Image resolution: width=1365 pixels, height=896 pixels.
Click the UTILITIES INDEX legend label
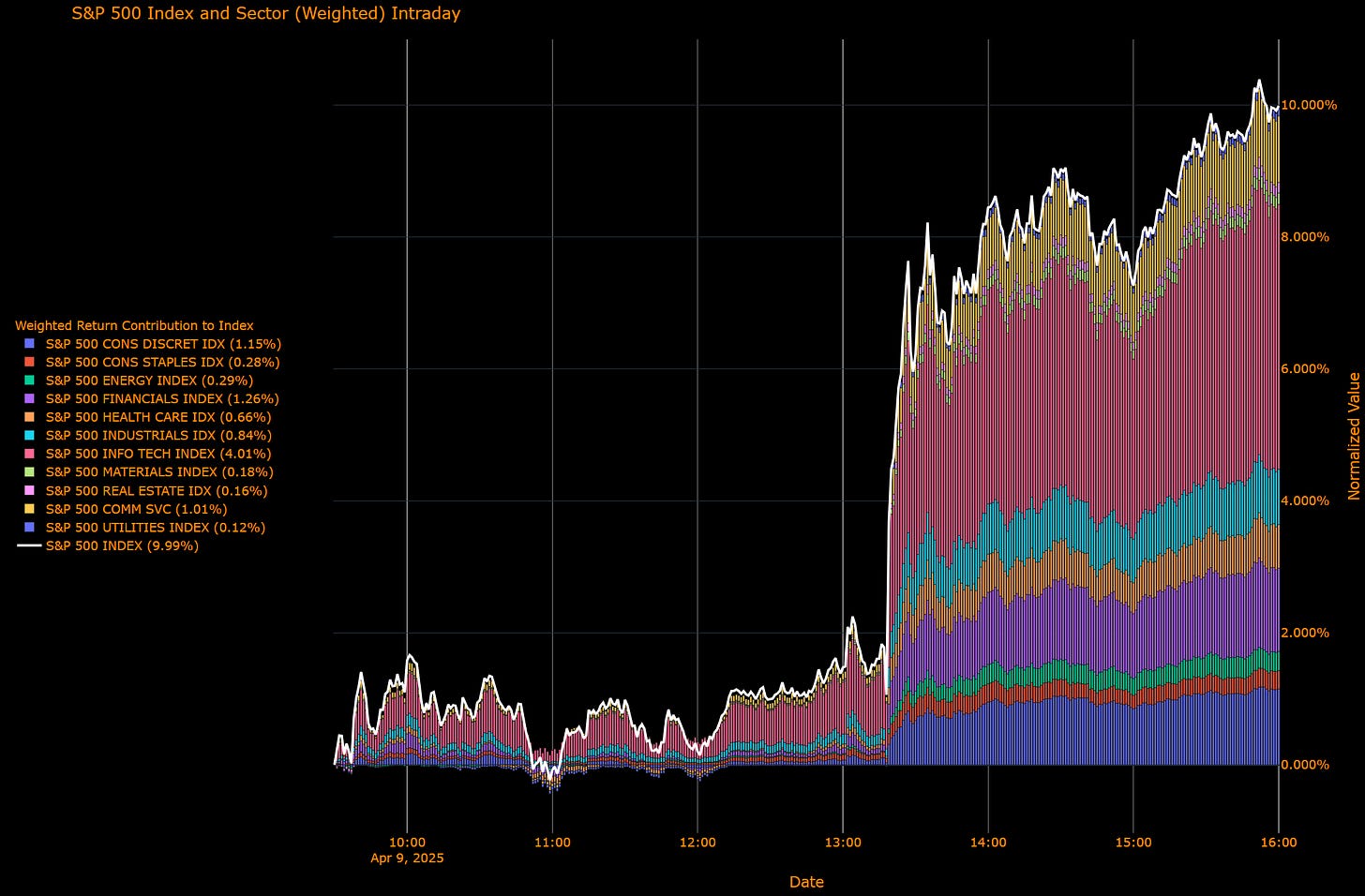(x=156, y=528)
